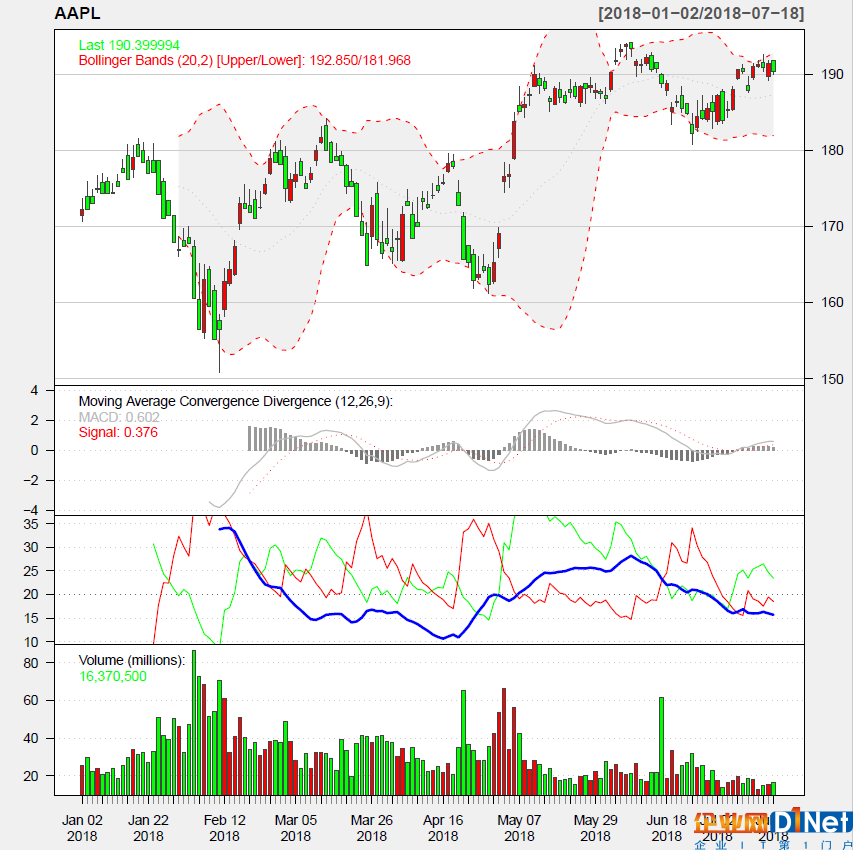Click the date range [2018-01-02/2018-07-18] label
The image size is (853, 850).
click(701, 13)
